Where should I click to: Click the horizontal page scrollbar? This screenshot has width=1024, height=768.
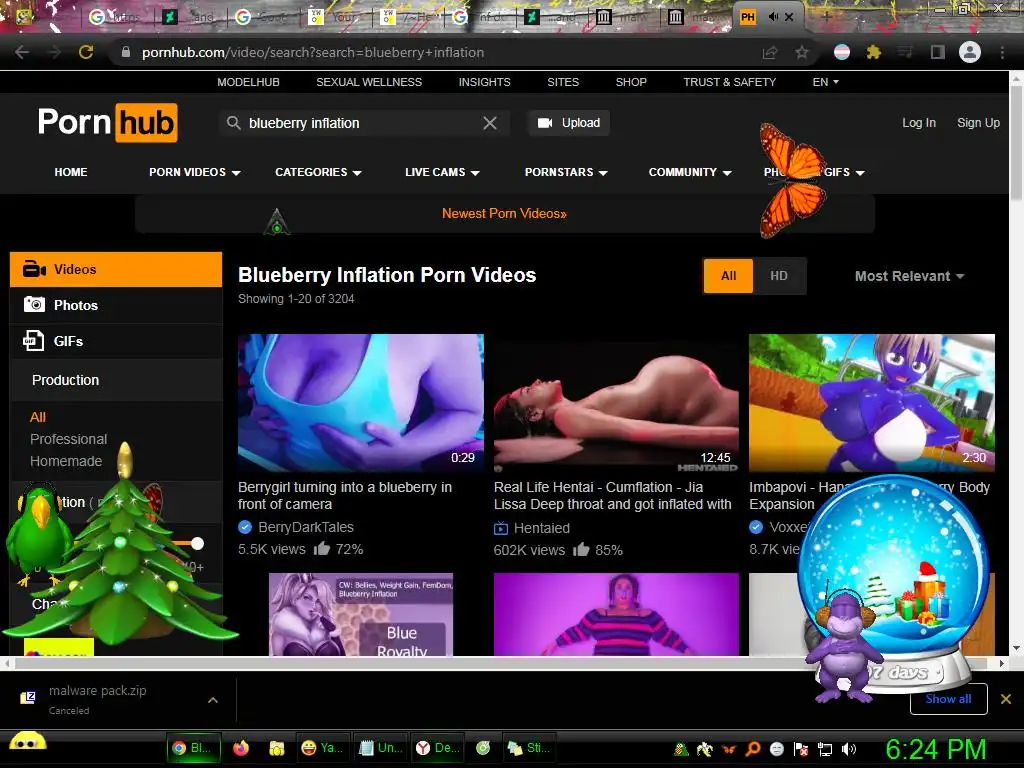tap(502, 663)
